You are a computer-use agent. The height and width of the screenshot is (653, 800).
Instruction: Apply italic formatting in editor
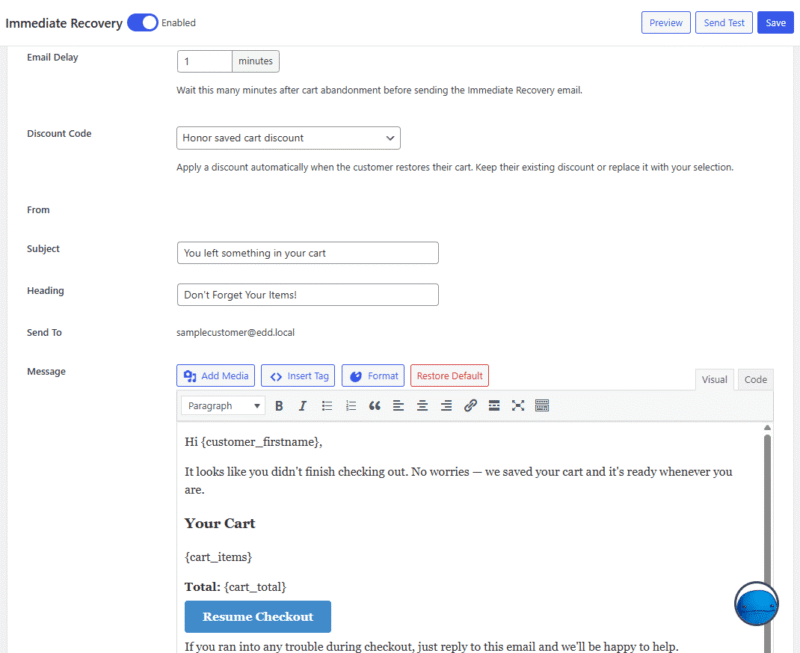coord(302,406)
